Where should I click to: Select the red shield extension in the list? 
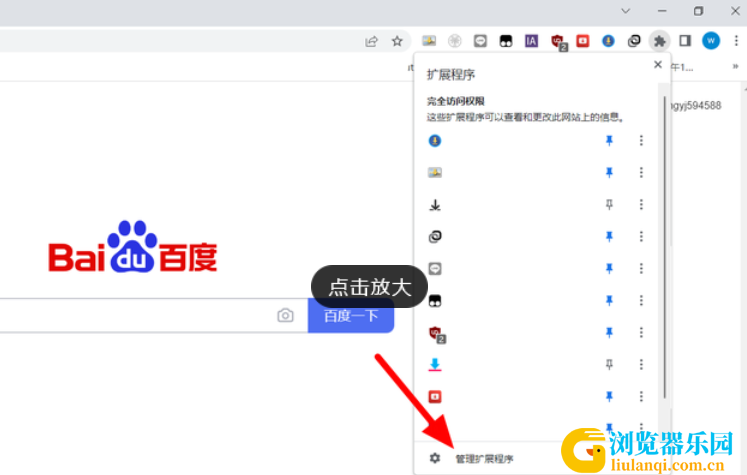click(436, 334)
